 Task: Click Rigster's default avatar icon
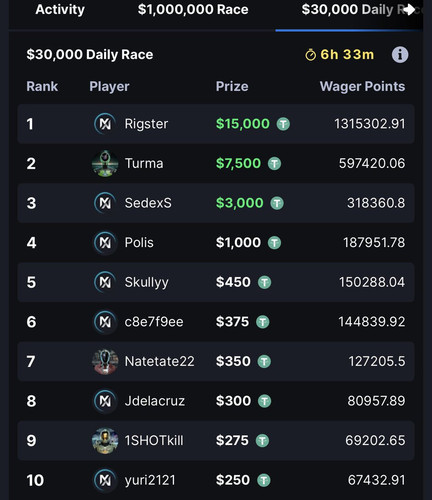pos(105,124)
